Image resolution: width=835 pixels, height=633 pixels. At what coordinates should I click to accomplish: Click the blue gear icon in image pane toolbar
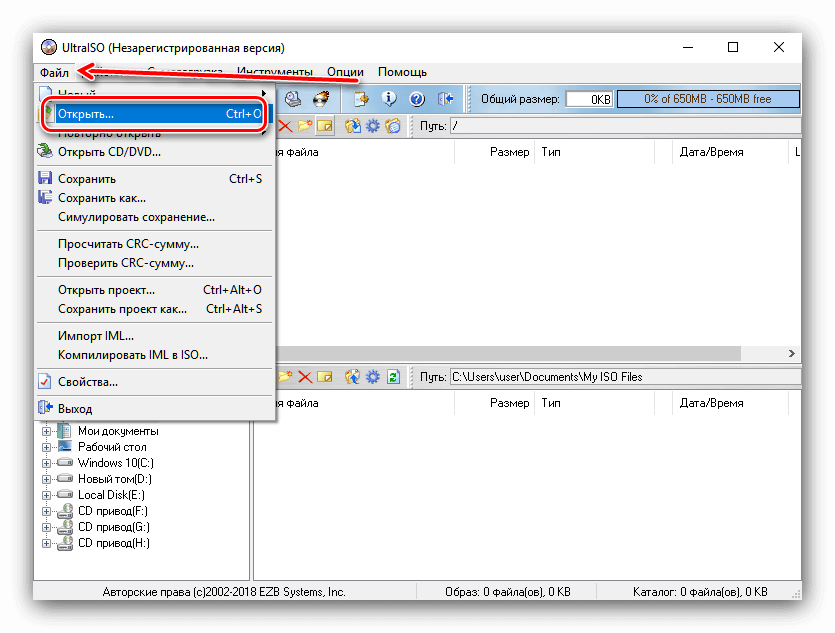(x=373, y=126)
